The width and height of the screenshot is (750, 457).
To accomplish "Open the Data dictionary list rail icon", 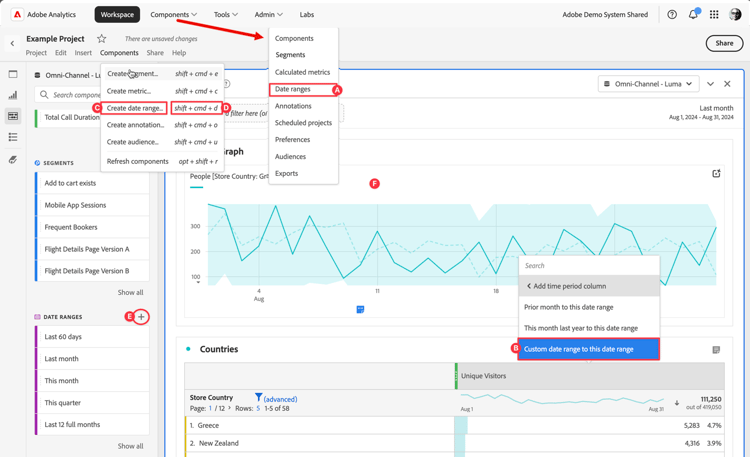I will tap(13, 137).
